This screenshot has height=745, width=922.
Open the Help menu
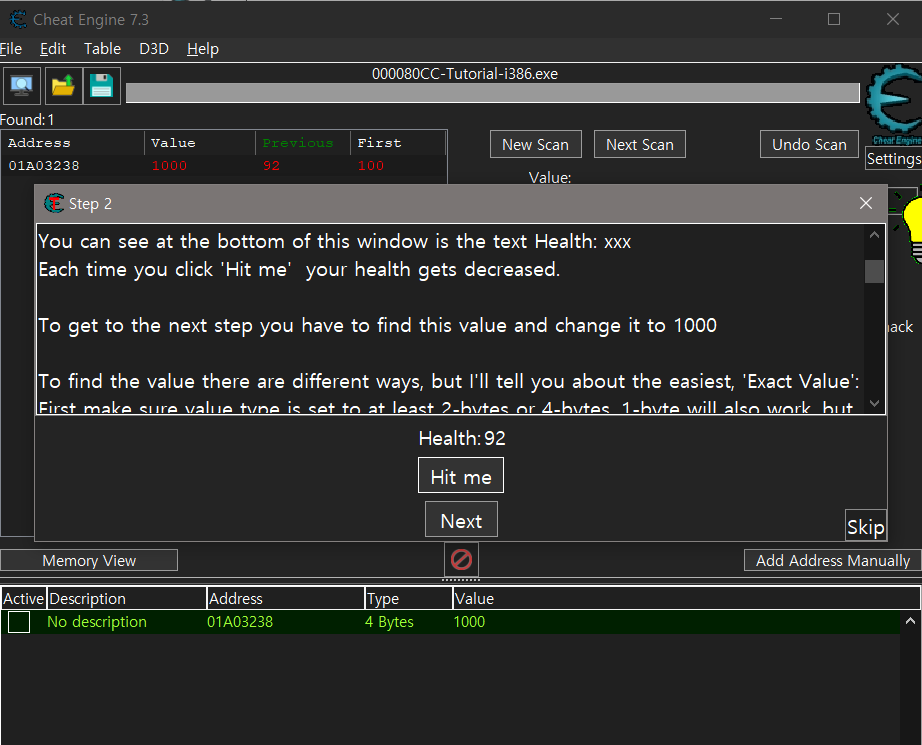[203, 49]
